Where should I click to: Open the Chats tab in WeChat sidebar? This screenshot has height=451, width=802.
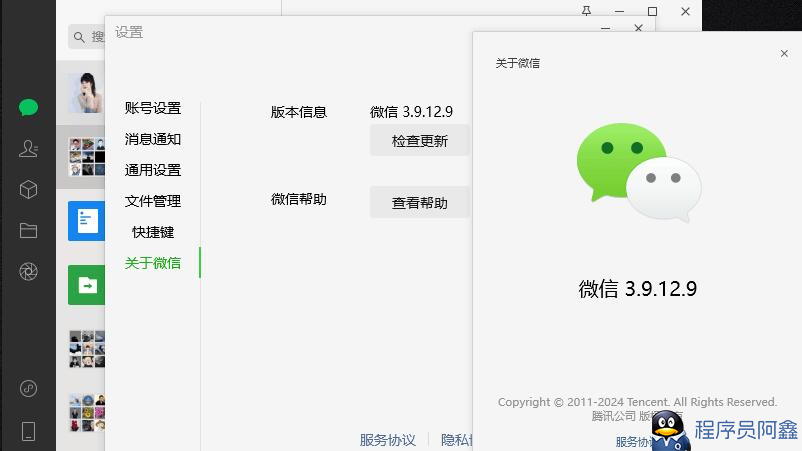[x=28, y=107]
